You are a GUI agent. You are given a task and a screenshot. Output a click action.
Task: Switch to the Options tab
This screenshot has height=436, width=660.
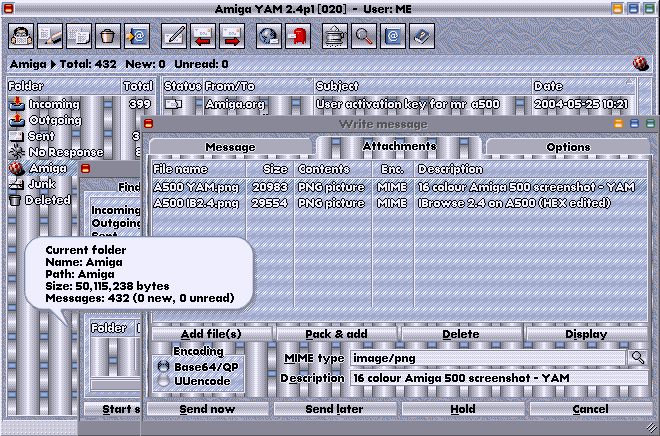tap(568, 147)
